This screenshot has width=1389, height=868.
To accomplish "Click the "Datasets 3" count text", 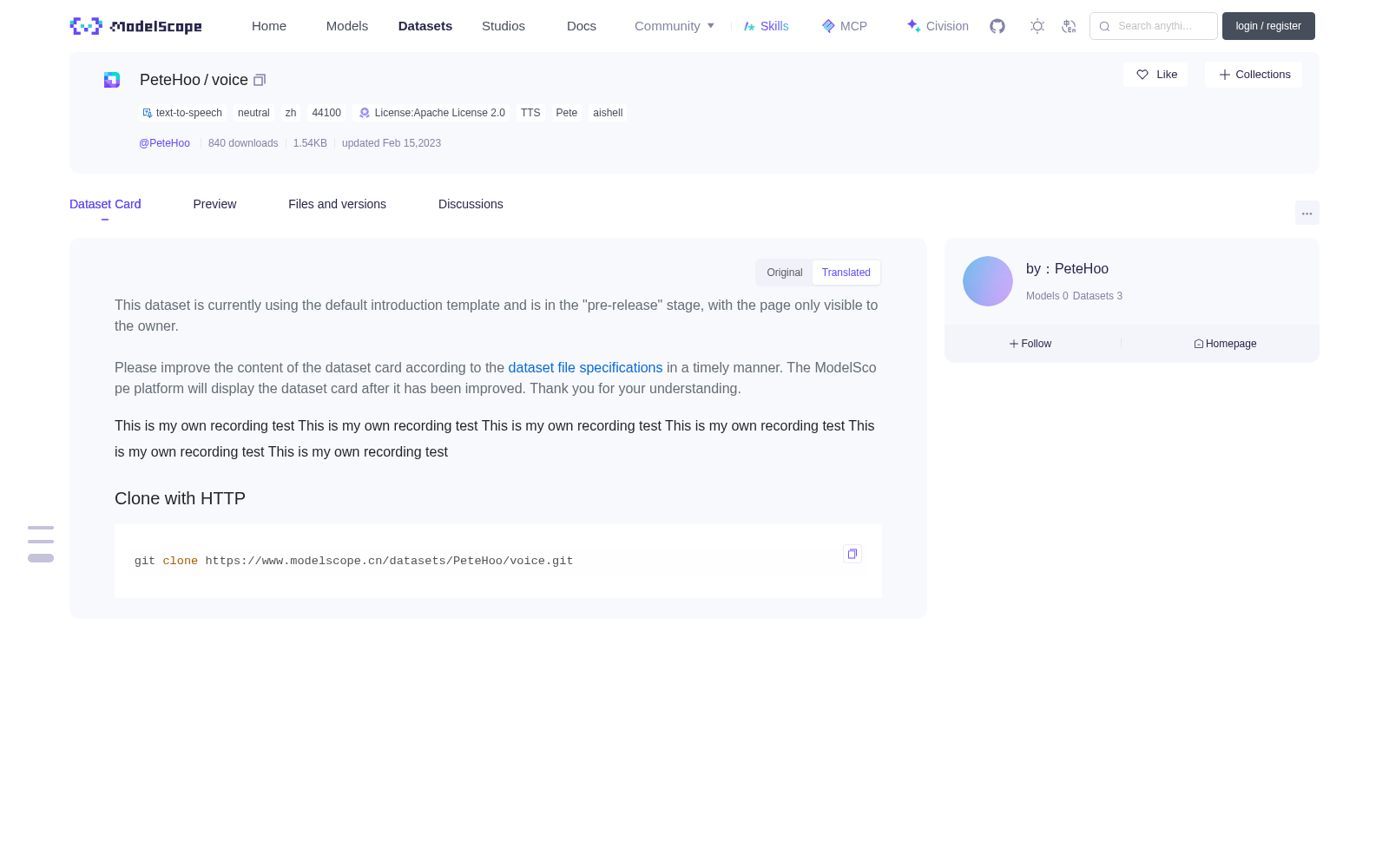I will point(1097,296).
